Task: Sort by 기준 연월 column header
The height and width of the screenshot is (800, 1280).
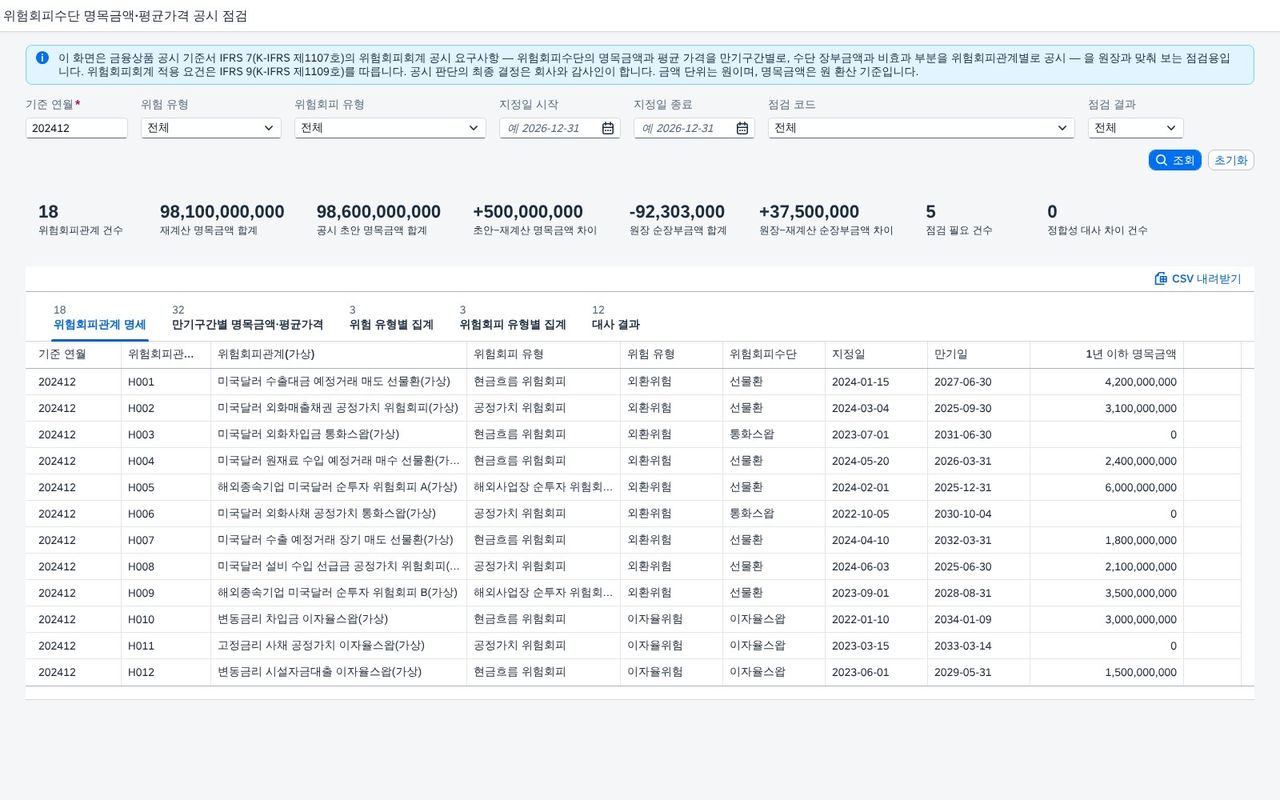Action: pos(73,354)
